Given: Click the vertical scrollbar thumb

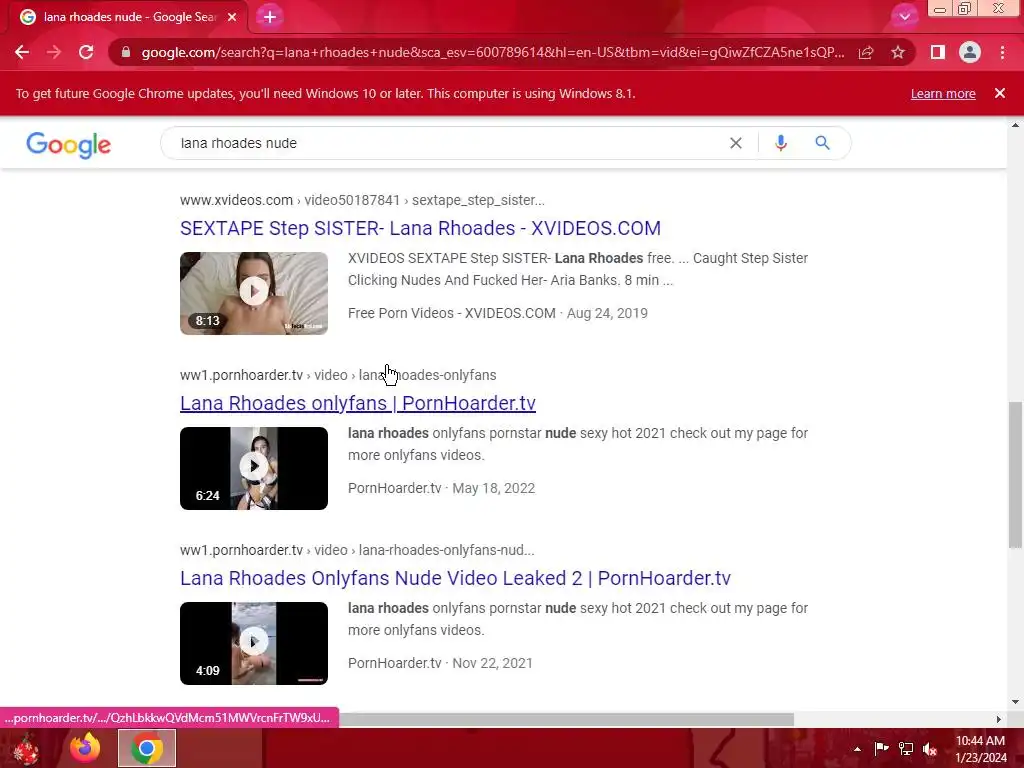Looking at the screenshot, I should click(x=1015, y=475).
